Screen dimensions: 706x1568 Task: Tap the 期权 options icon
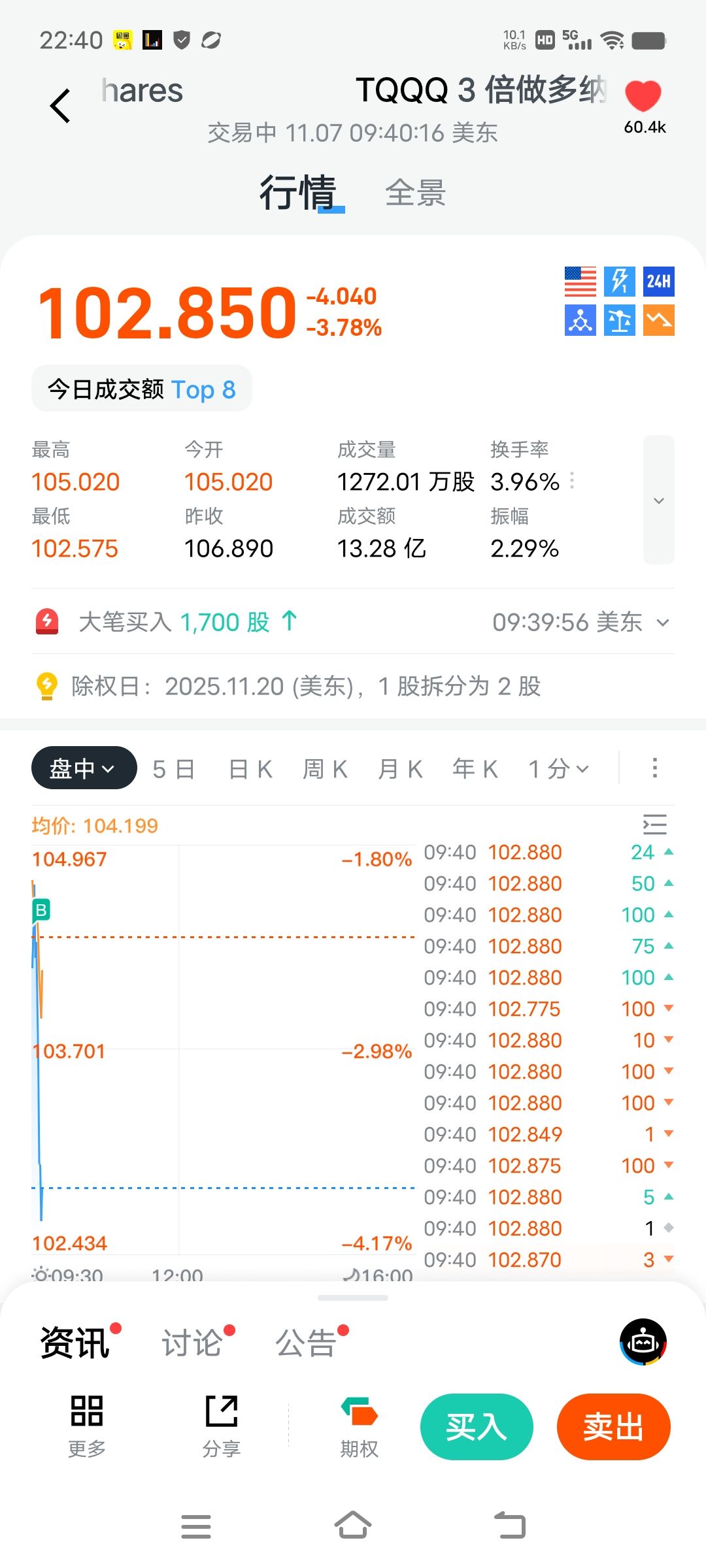[359, 1426]
